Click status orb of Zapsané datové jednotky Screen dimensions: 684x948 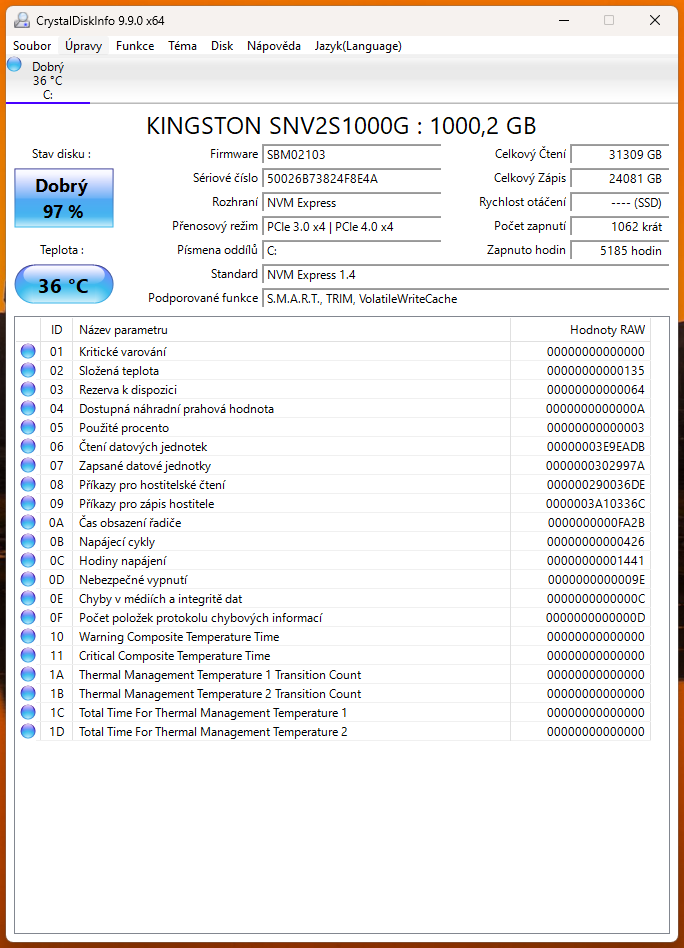coord(28,466)
